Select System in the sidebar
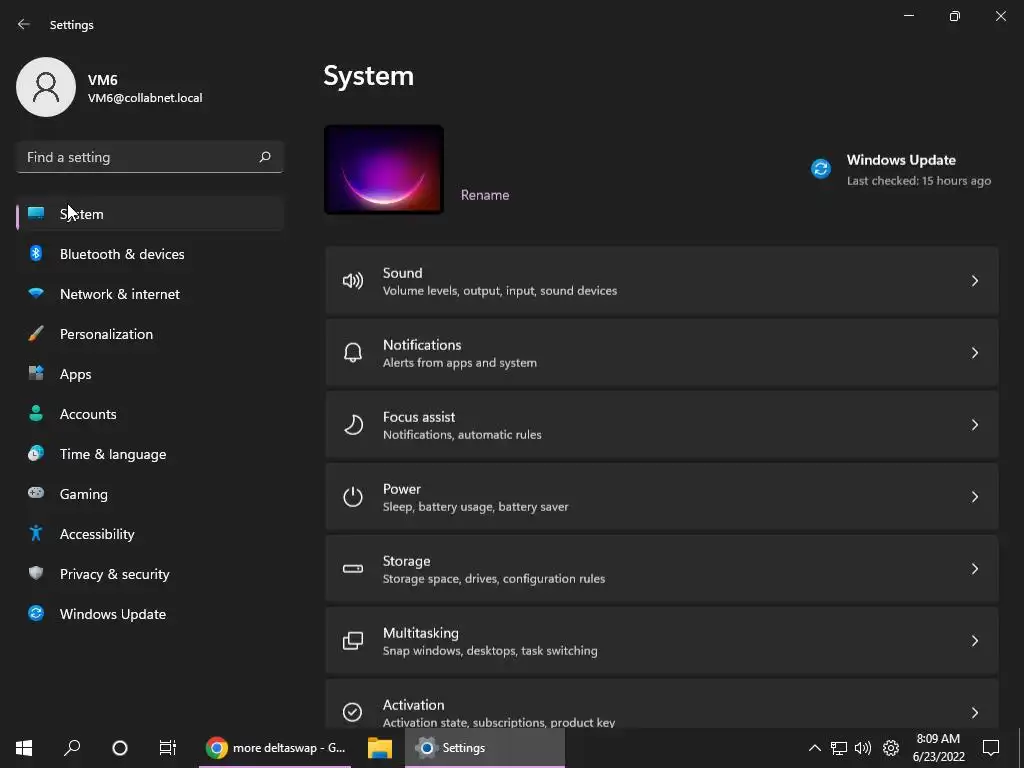 click(150, 214)
